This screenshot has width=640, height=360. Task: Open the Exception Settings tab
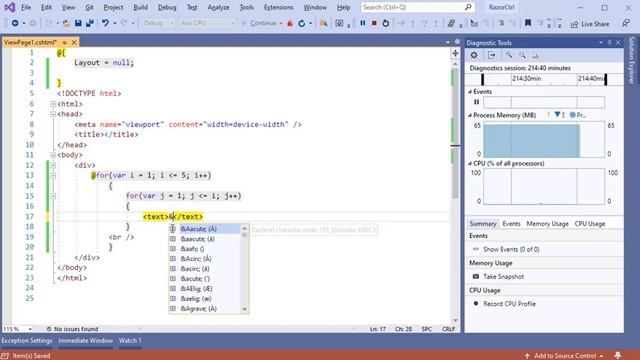coord(27,340)
